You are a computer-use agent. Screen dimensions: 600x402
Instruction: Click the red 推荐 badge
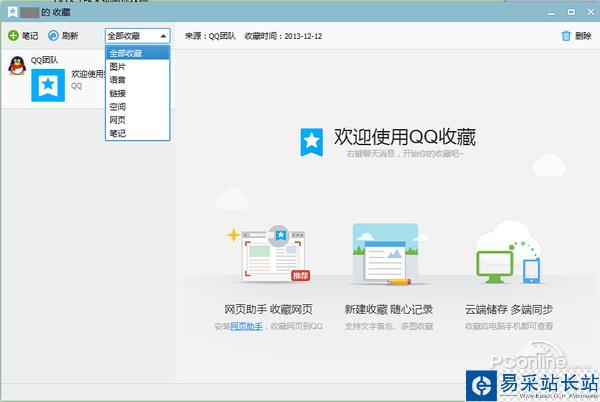[x=300, y=275]
